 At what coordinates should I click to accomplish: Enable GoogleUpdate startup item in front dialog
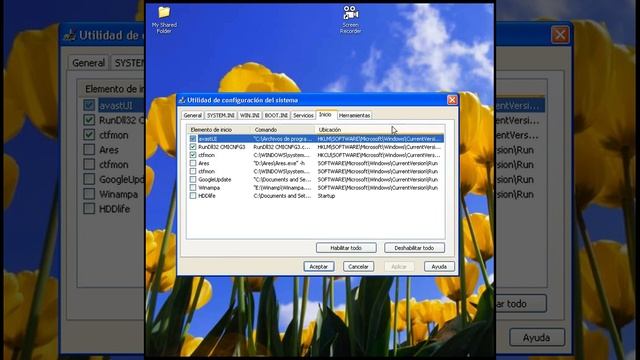(193, 180)
